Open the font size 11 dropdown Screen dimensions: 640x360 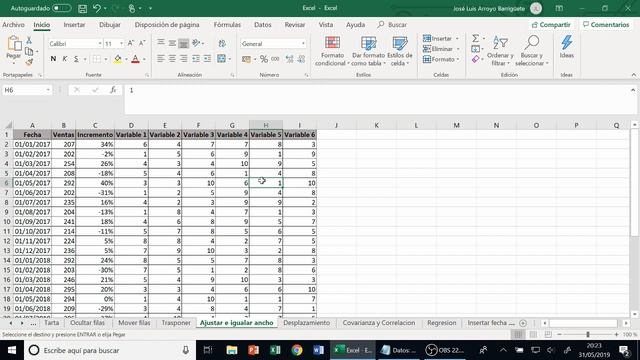[x=121, y=44]
